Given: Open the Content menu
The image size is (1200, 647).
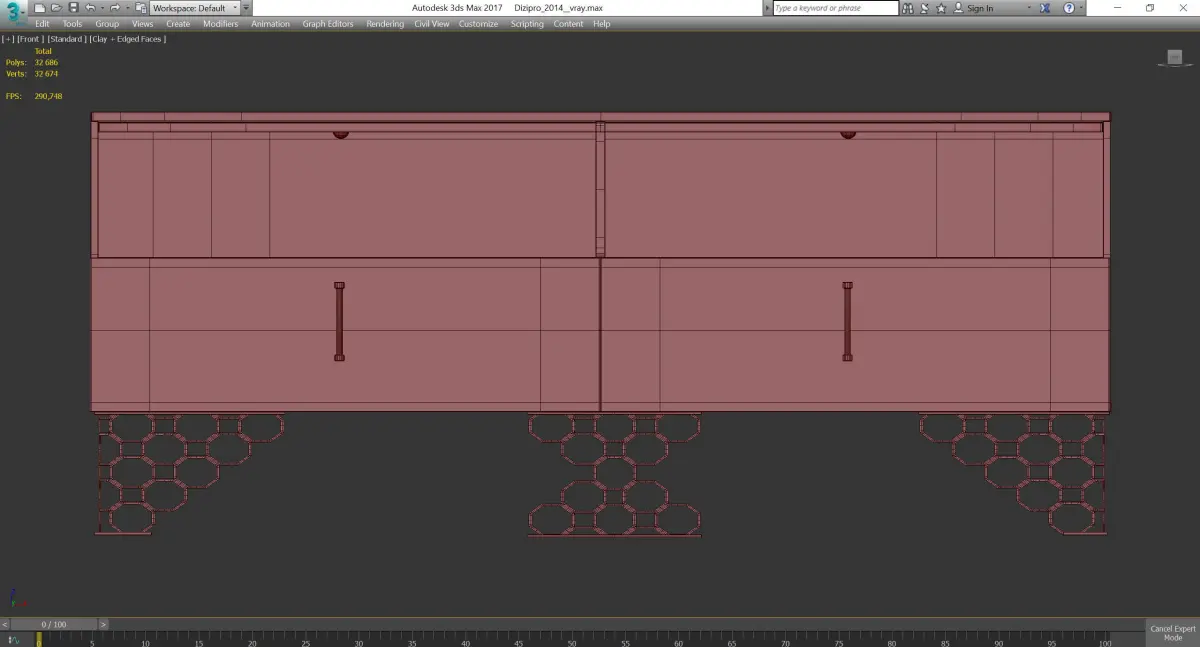Looking at the screenshot, I should tap(568, 24).
